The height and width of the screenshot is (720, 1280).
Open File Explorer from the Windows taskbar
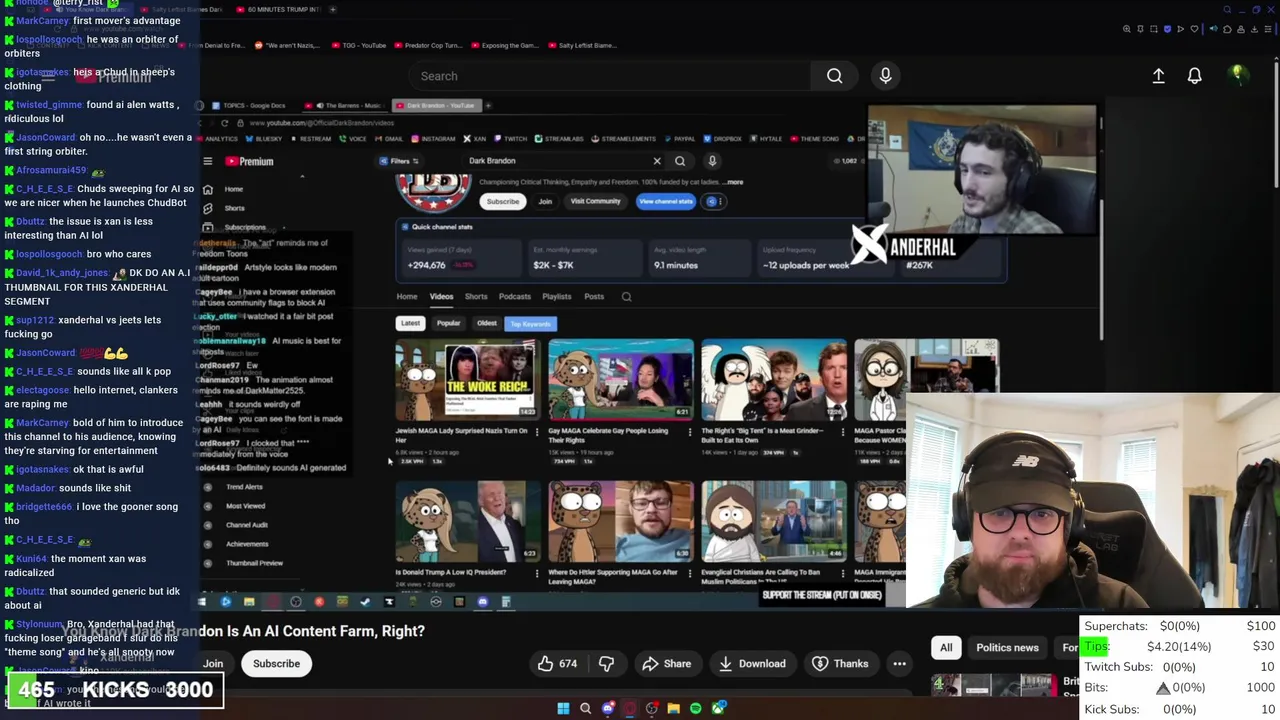tap(673, 709)
